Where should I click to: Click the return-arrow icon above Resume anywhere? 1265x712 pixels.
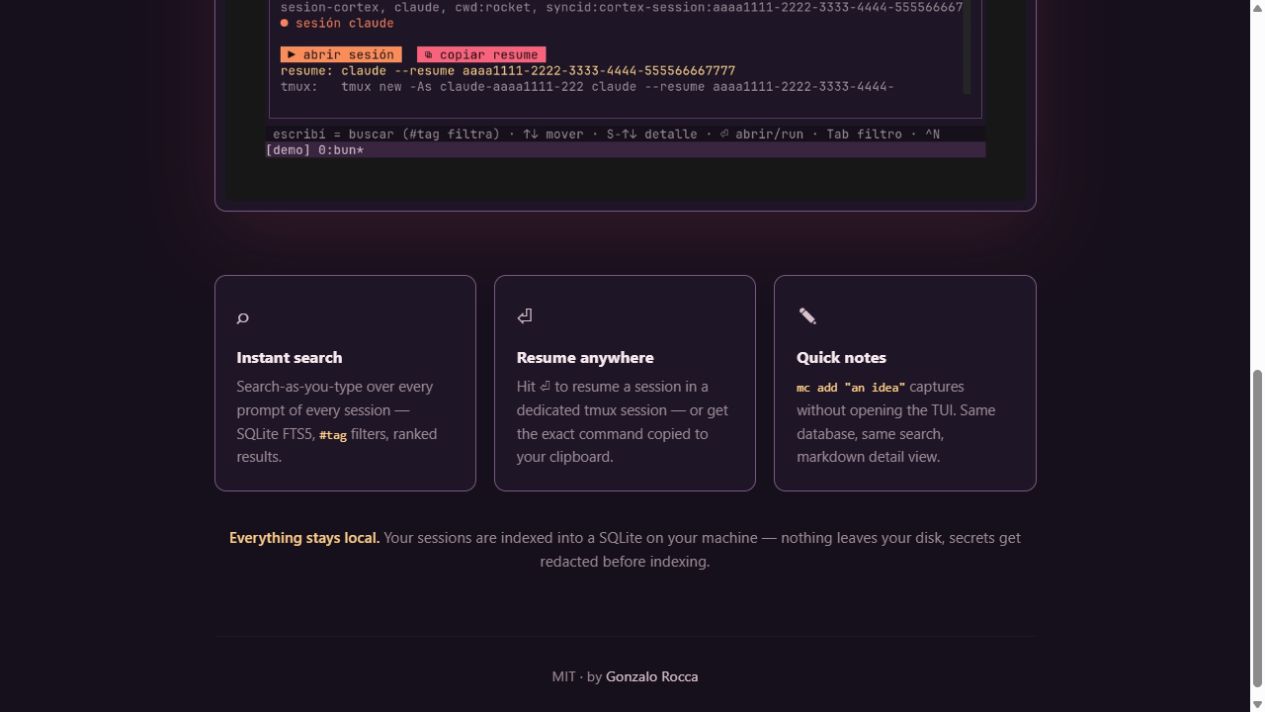click(524, 316)
